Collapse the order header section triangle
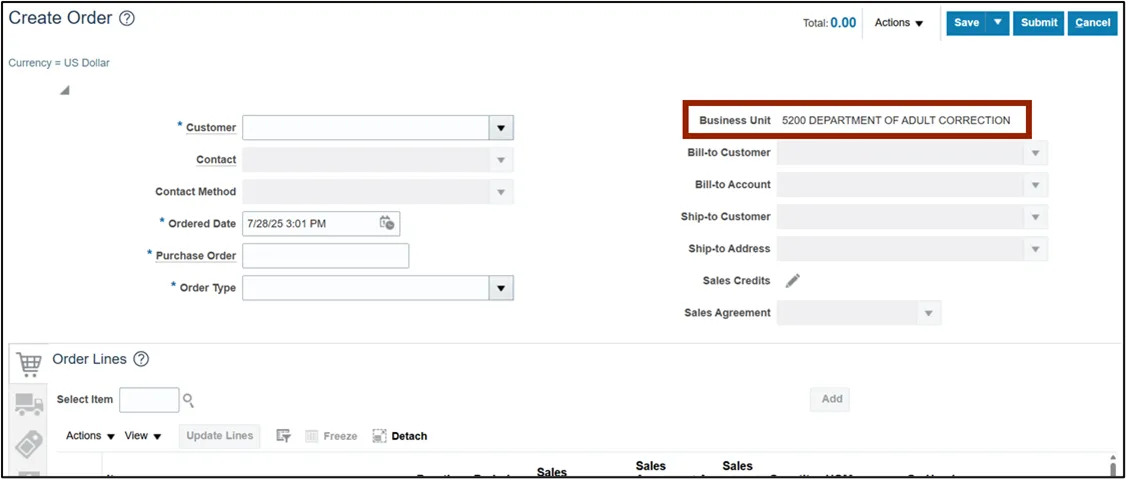This screenshot has width=1126, height=479. (x=65, y=90)
